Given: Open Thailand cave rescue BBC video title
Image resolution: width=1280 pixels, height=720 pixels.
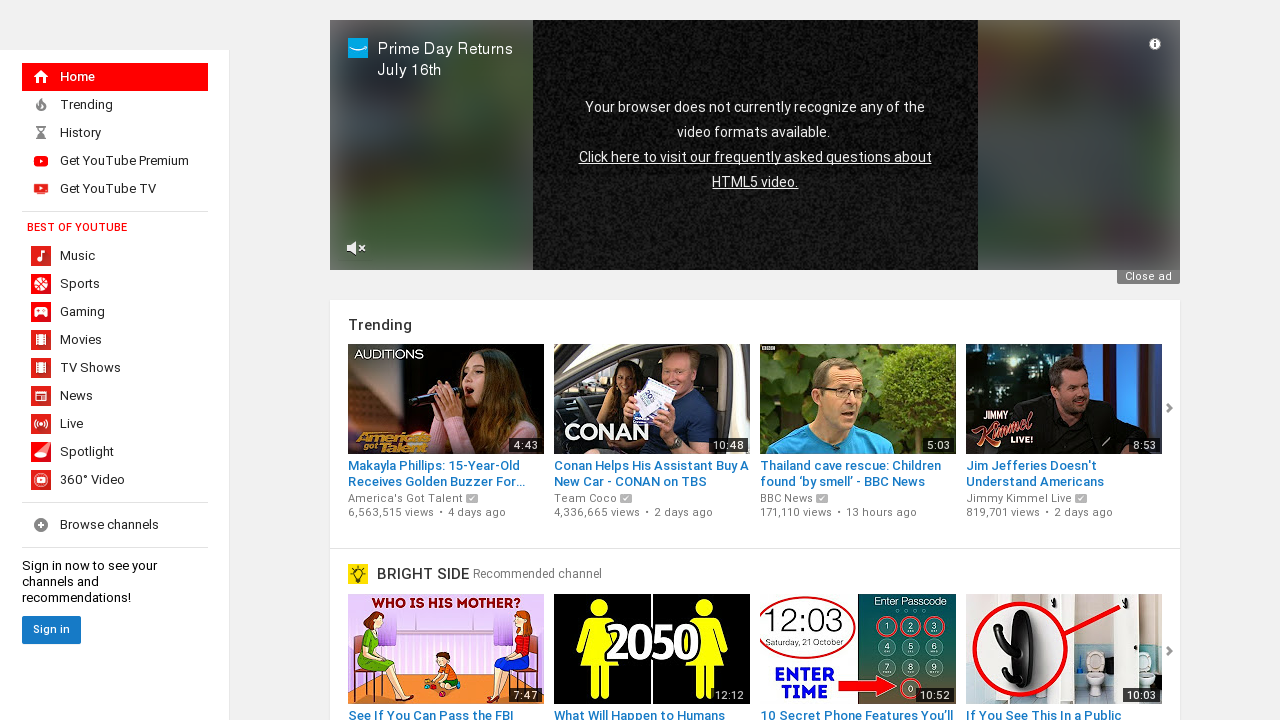Looking at the screenshot, I should 850,473.
